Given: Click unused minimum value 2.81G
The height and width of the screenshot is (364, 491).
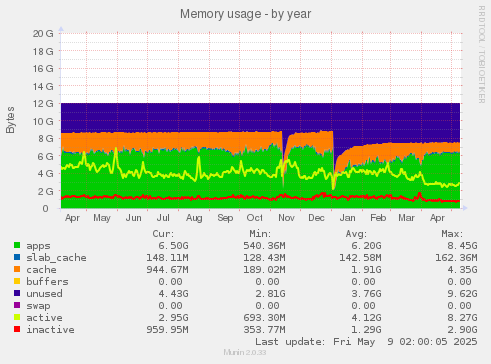Looking at the screenshot, I should tap(270, 294).
